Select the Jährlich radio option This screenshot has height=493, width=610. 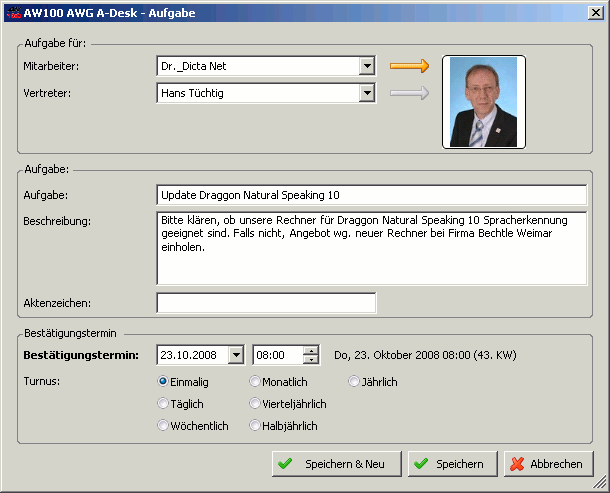(x=354, y=382)
